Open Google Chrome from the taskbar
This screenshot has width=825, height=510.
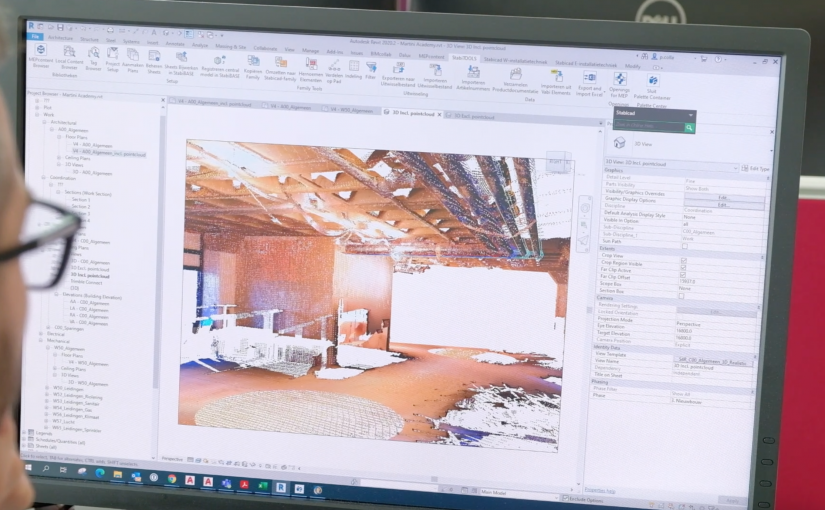(x=172, y=478)
